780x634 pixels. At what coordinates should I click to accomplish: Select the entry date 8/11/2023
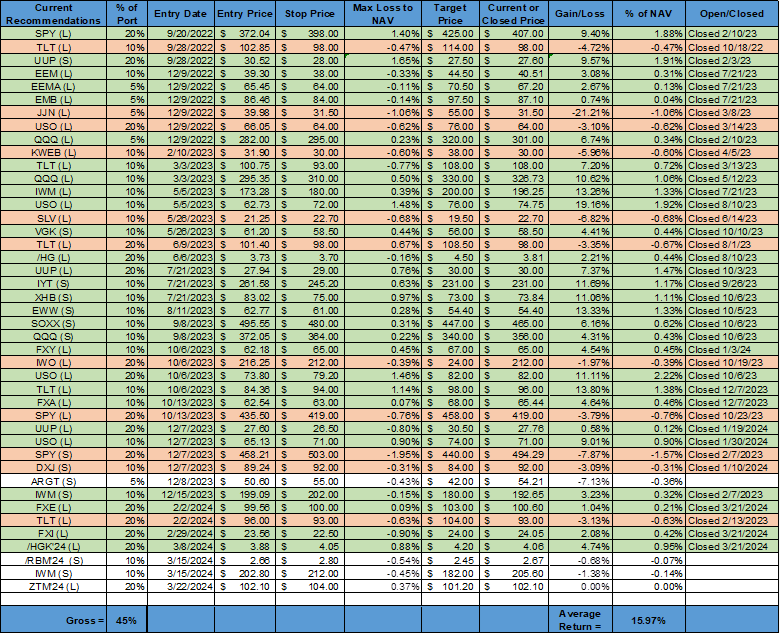tap(181, 310)
